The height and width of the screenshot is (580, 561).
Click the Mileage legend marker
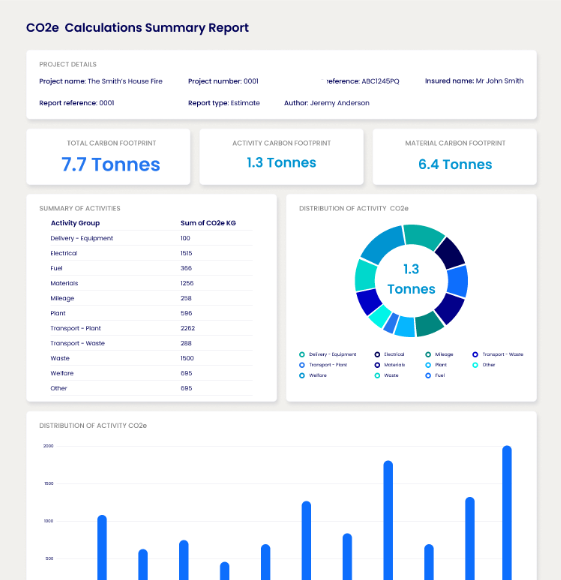[428, 354]
